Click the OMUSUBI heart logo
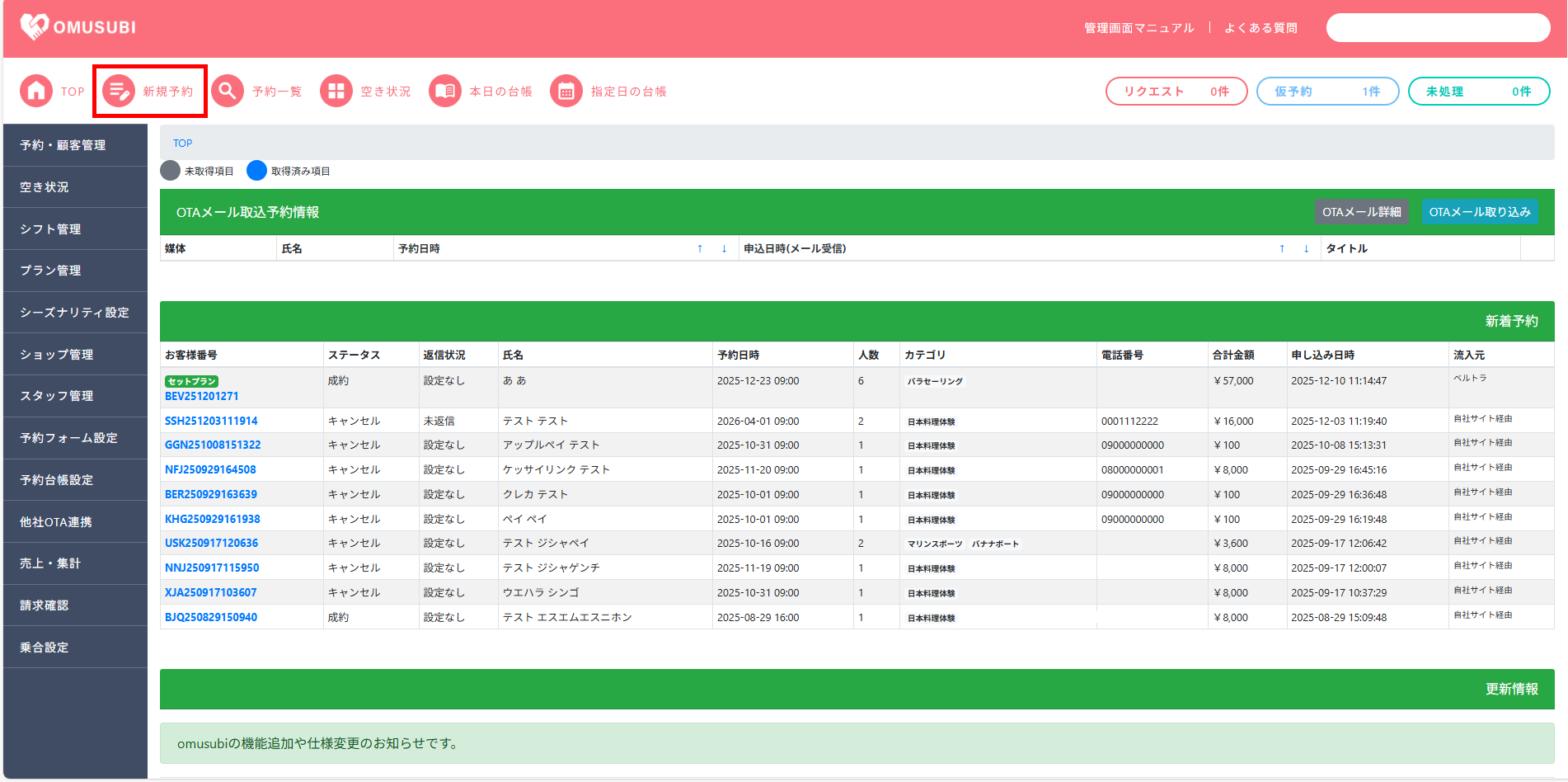The height and width of the screenshot is (782, 1568). pyautogui.click(x=35, y=26)
